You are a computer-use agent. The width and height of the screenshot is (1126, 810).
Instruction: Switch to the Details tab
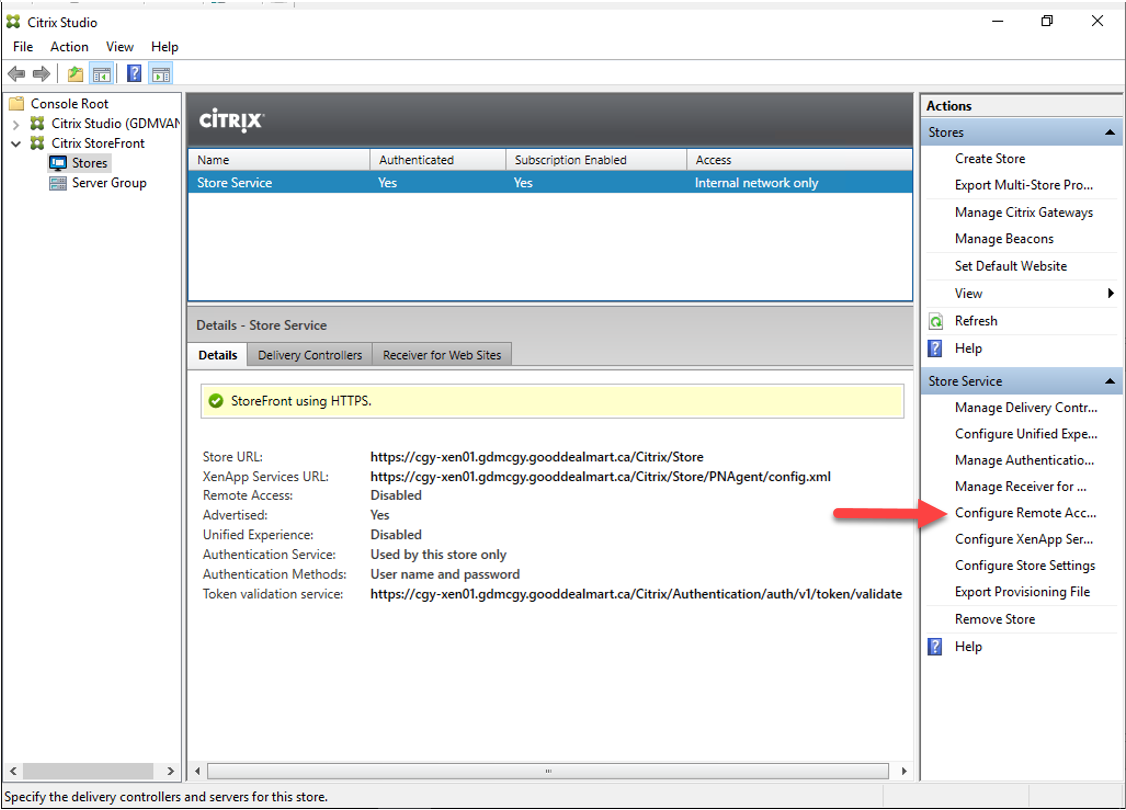218,355
